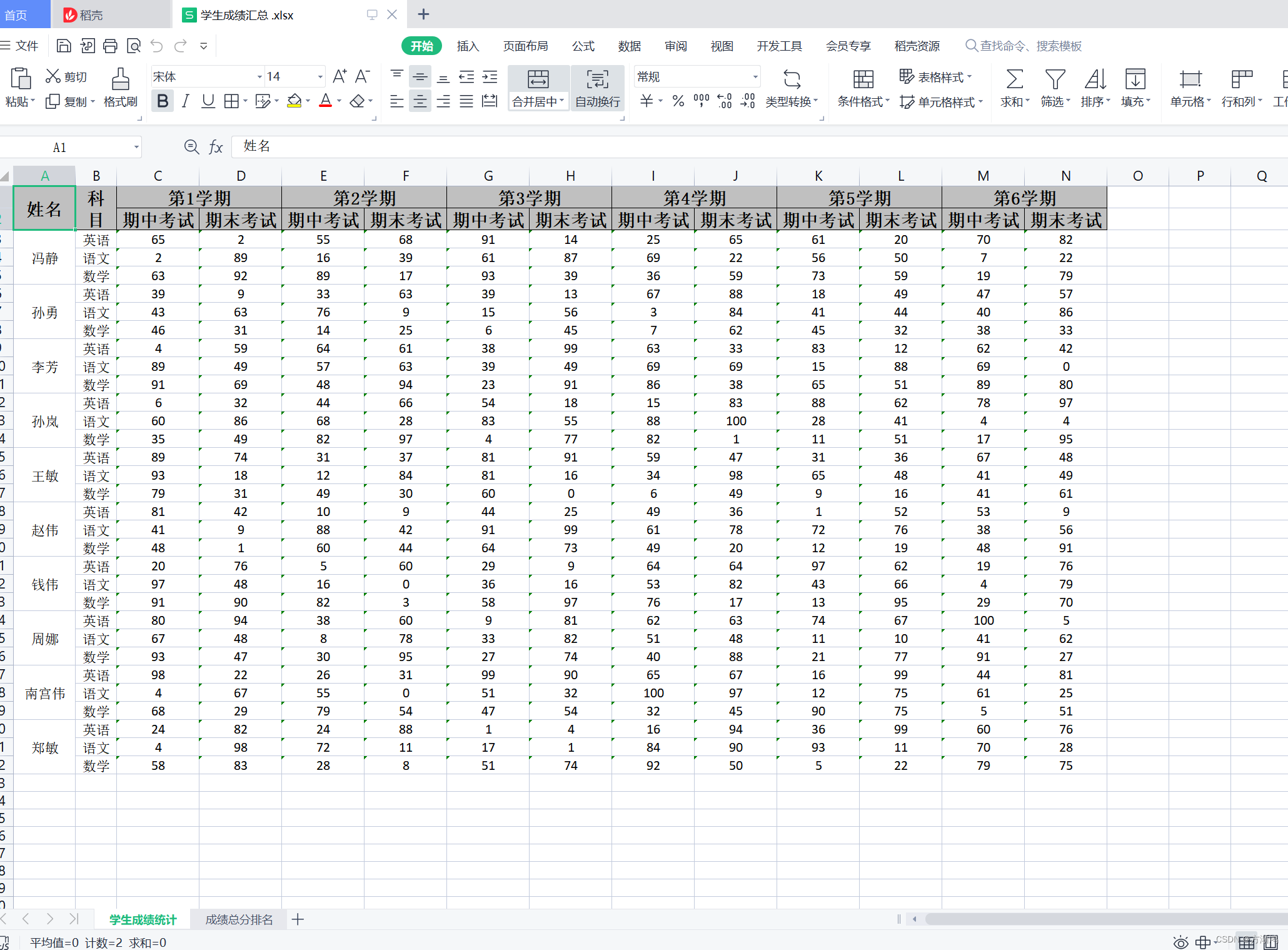This screenshot has width=1288, height=950.
Task: Toggle middle vertical alignment
Action: (420, 77)
